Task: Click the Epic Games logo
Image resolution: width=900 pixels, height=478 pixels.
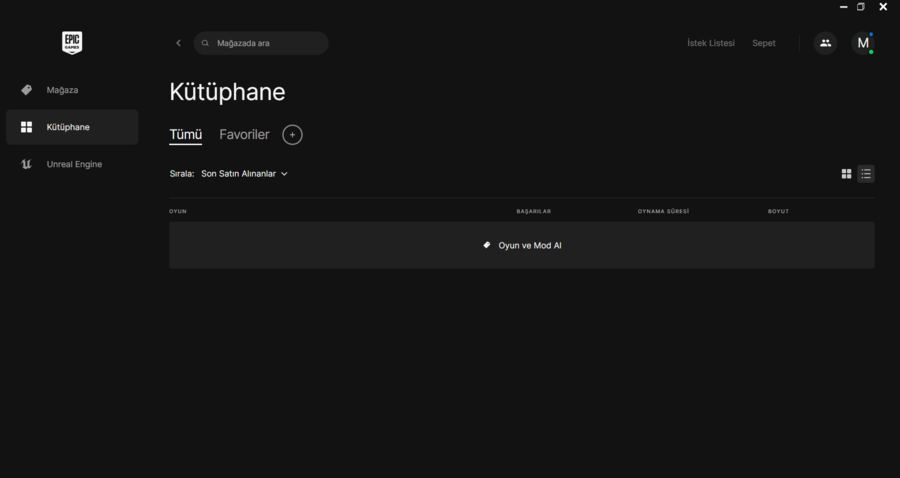Action: click(x=72, y=43)
